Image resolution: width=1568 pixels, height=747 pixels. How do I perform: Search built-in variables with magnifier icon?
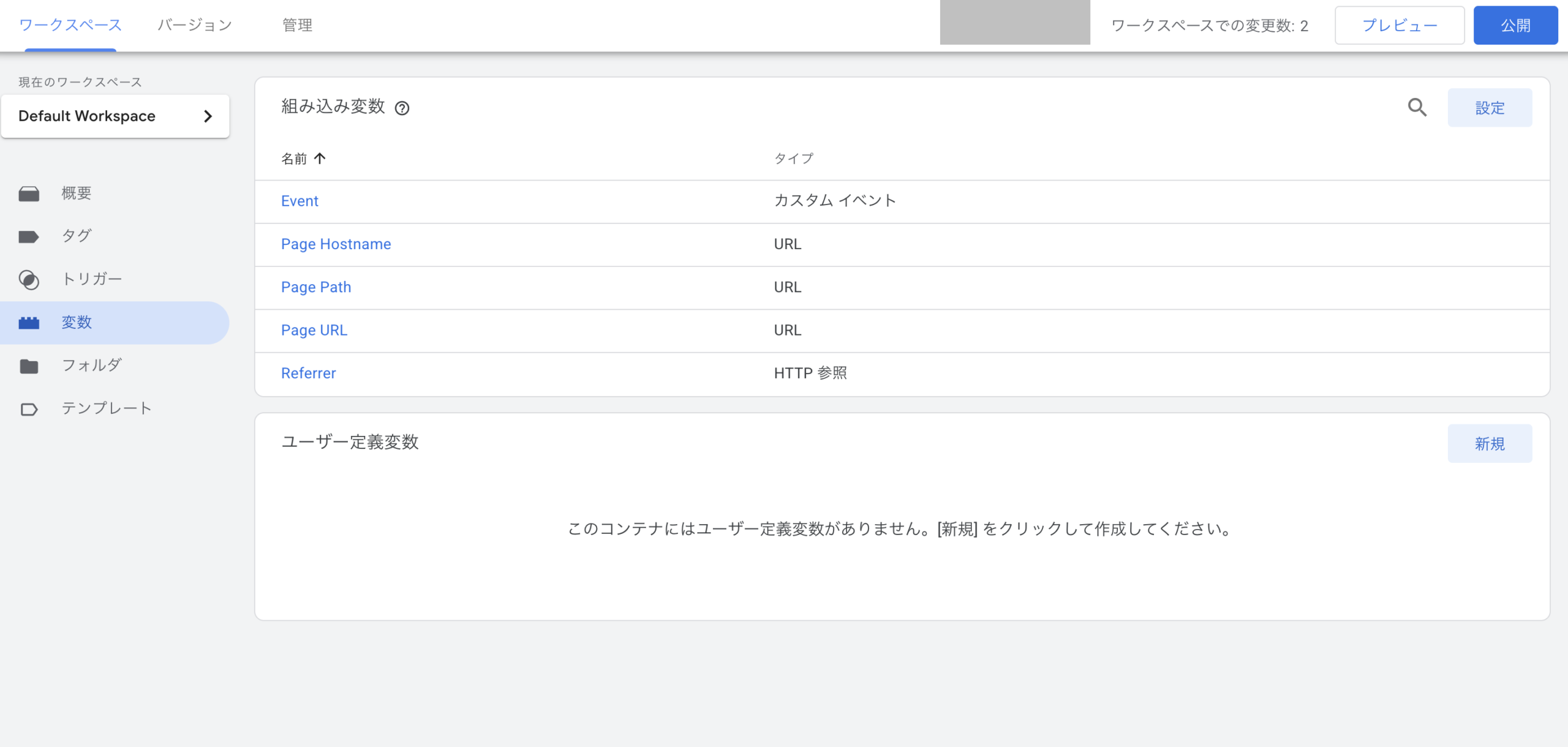1417,108
